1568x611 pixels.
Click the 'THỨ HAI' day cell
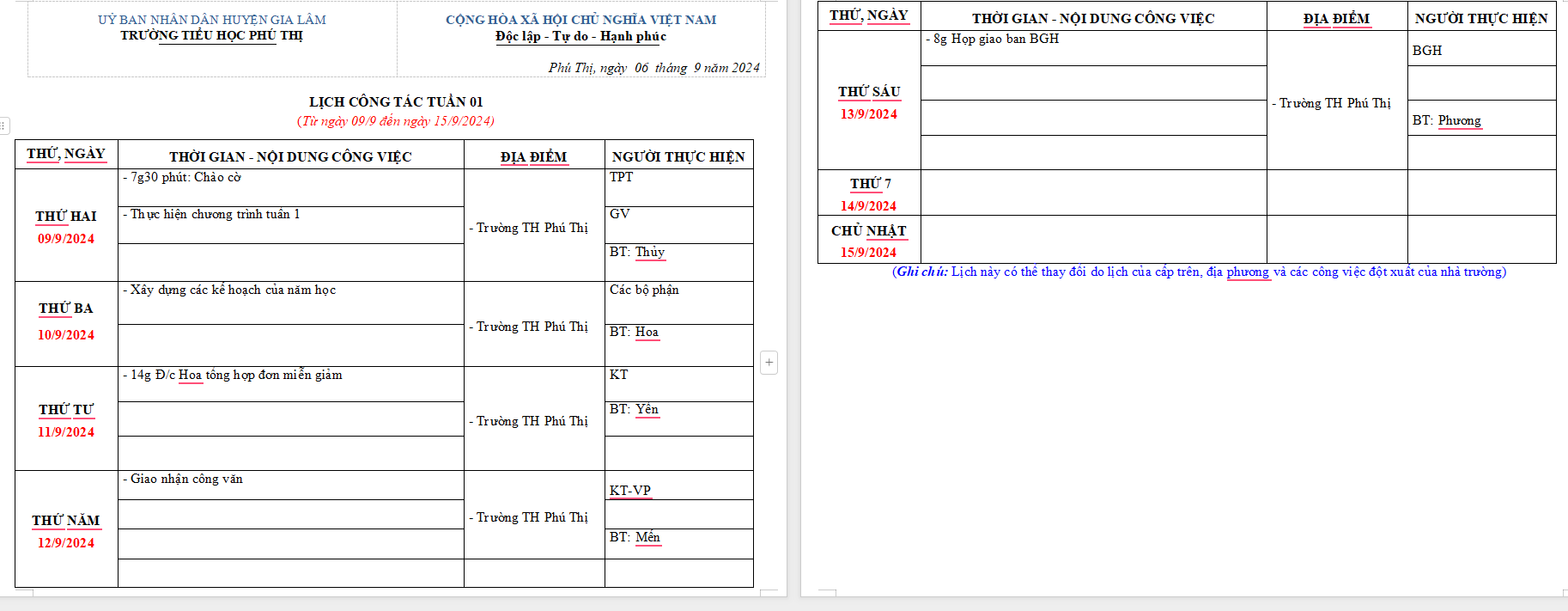click(66, 217)
